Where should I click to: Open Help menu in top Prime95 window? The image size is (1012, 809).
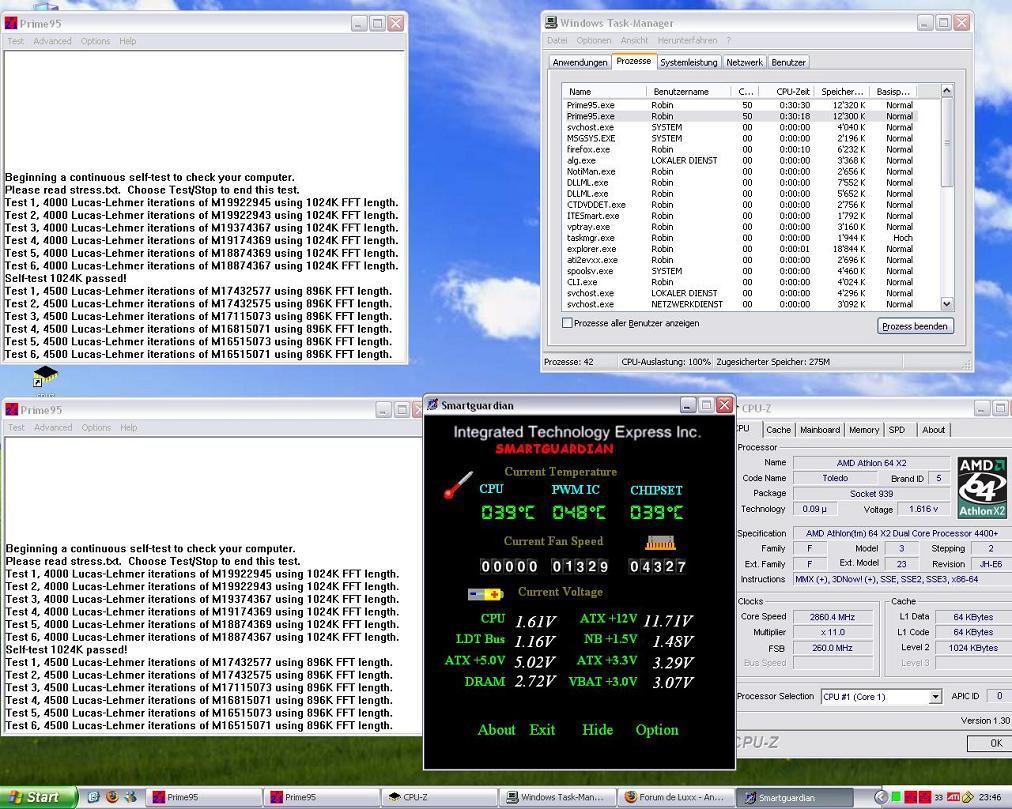[x=127, y=41]
